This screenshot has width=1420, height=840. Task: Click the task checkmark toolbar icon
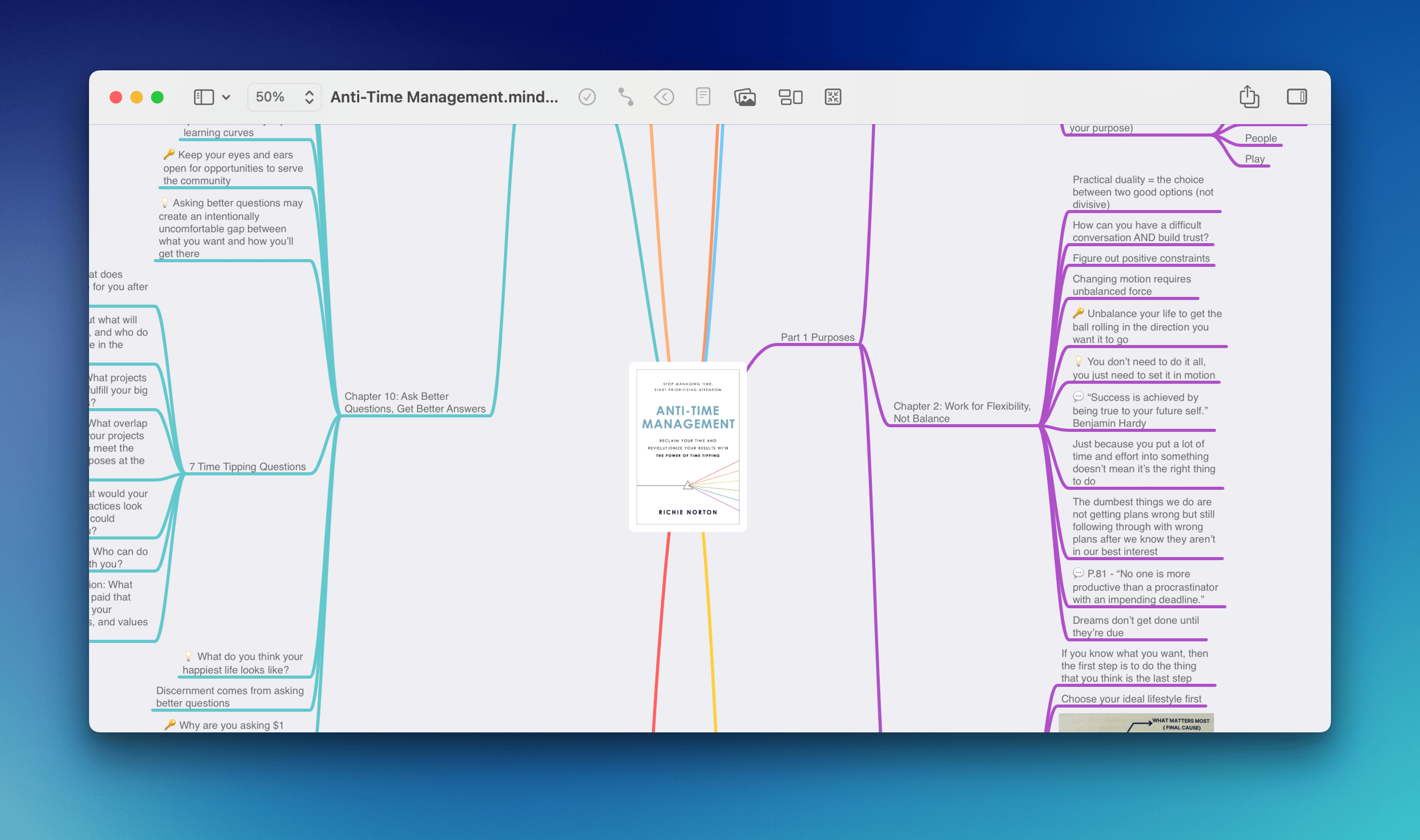point(587,97)
